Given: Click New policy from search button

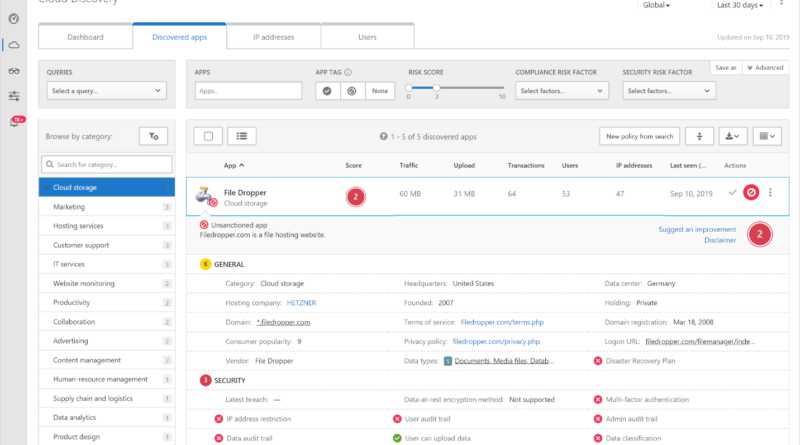Looking at the screenshot, I should click(639, 136).
